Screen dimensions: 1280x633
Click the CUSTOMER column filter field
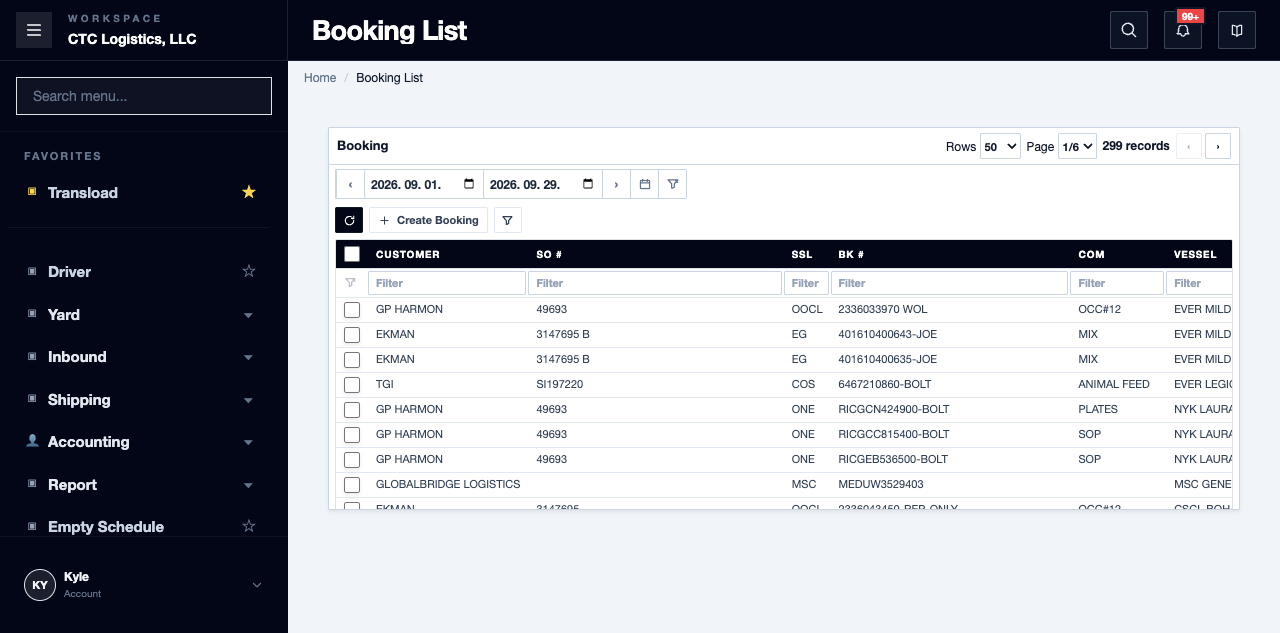click(x=447, y=283)
